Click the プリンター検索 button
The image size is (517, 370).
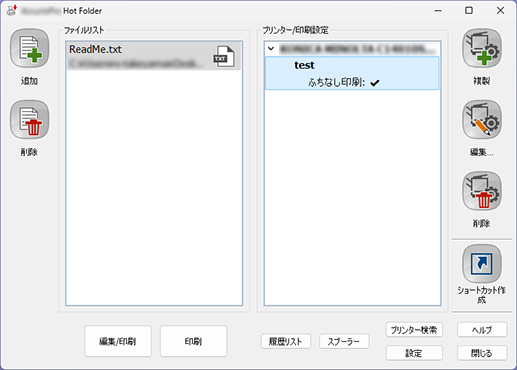(414, 330)
